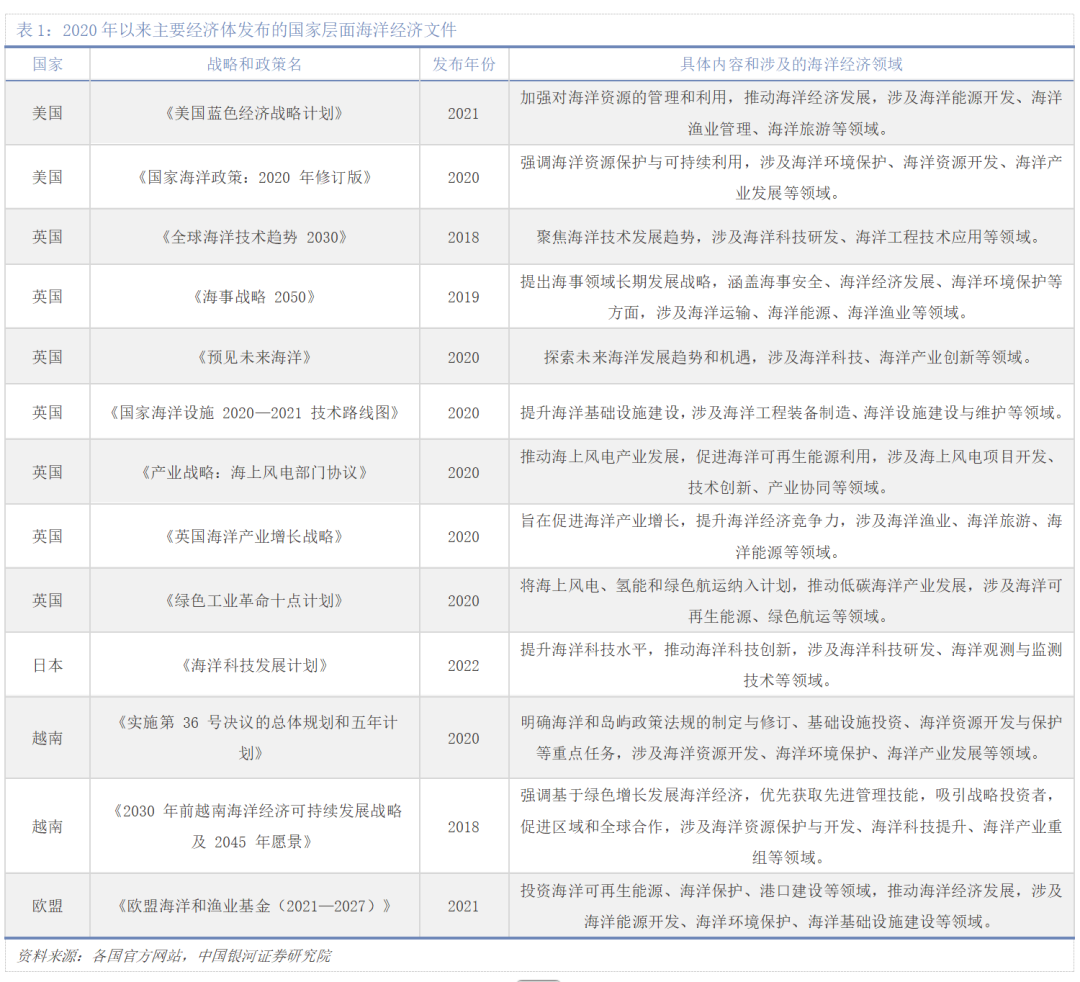Click policy name "《欧盟海洋和渔业基金（2021—2027）》"

(254, 906)
